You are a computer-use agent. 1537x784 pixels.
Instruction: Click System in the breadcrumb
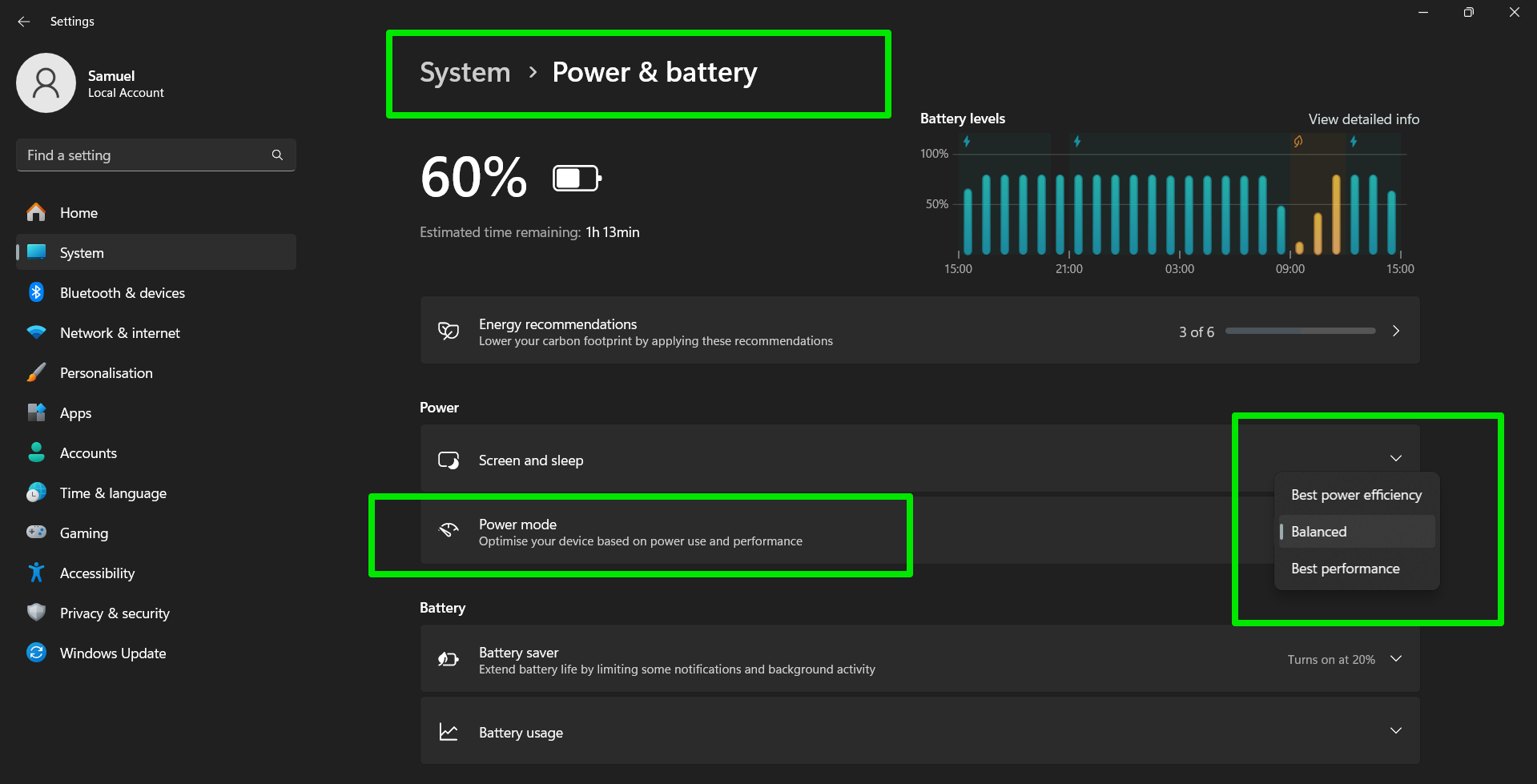465,73
